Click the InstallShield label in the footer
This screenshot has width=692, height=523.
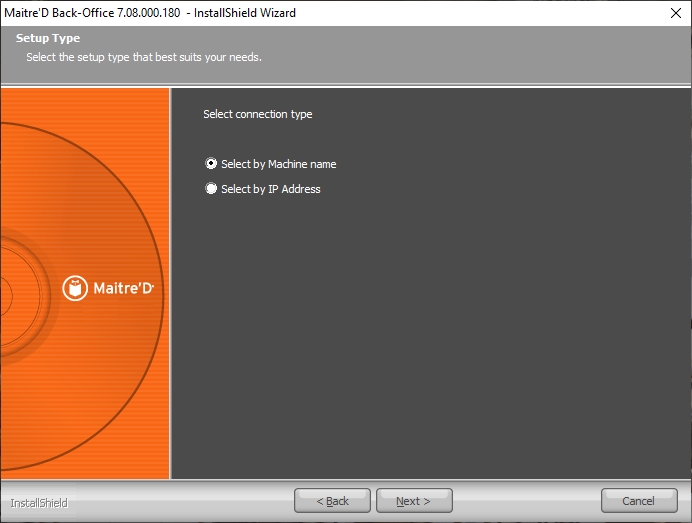[x=39, y=502]
